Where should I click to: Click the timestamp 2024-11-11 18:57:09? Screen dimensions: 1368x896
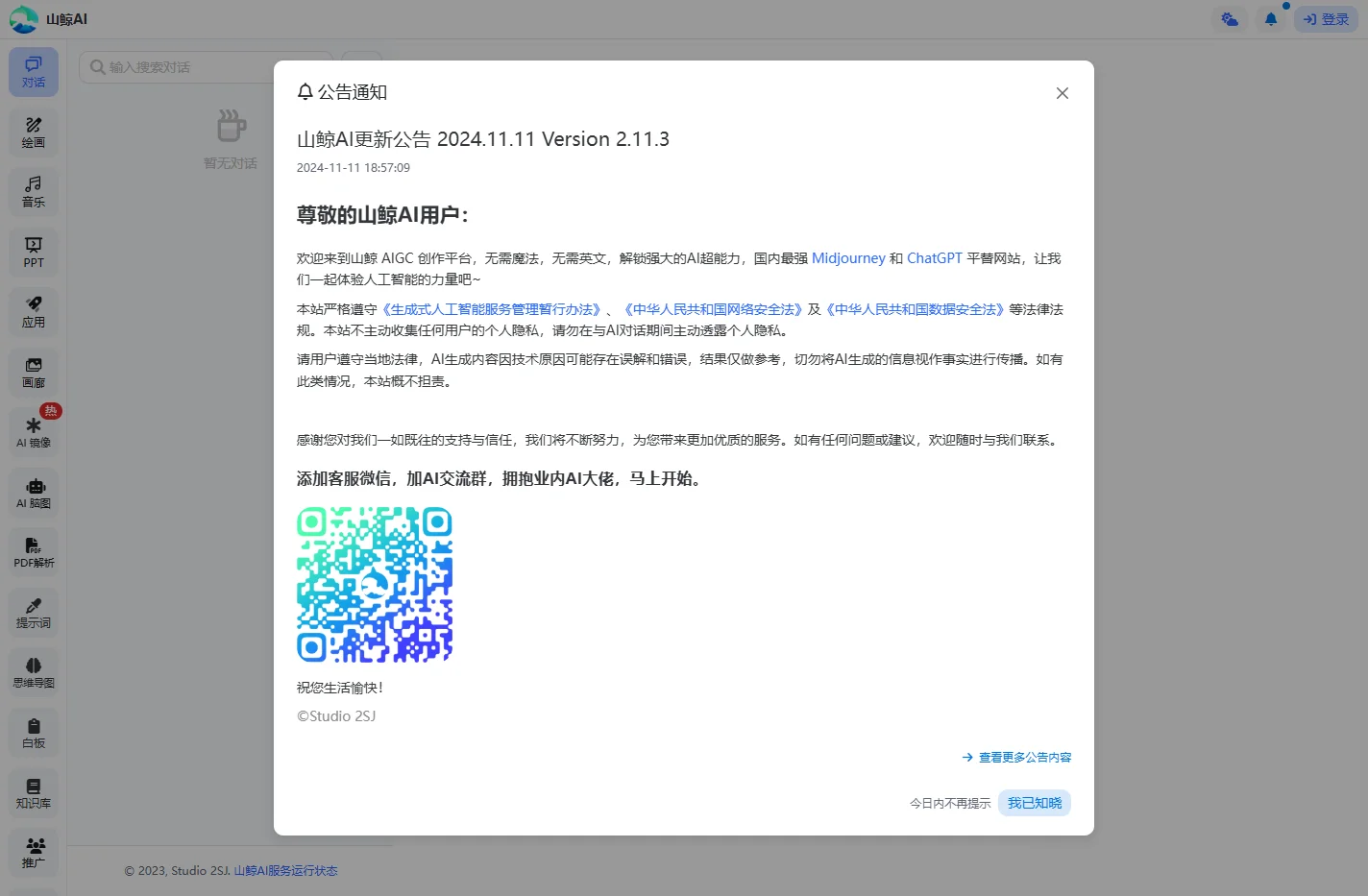pos(354,168)
